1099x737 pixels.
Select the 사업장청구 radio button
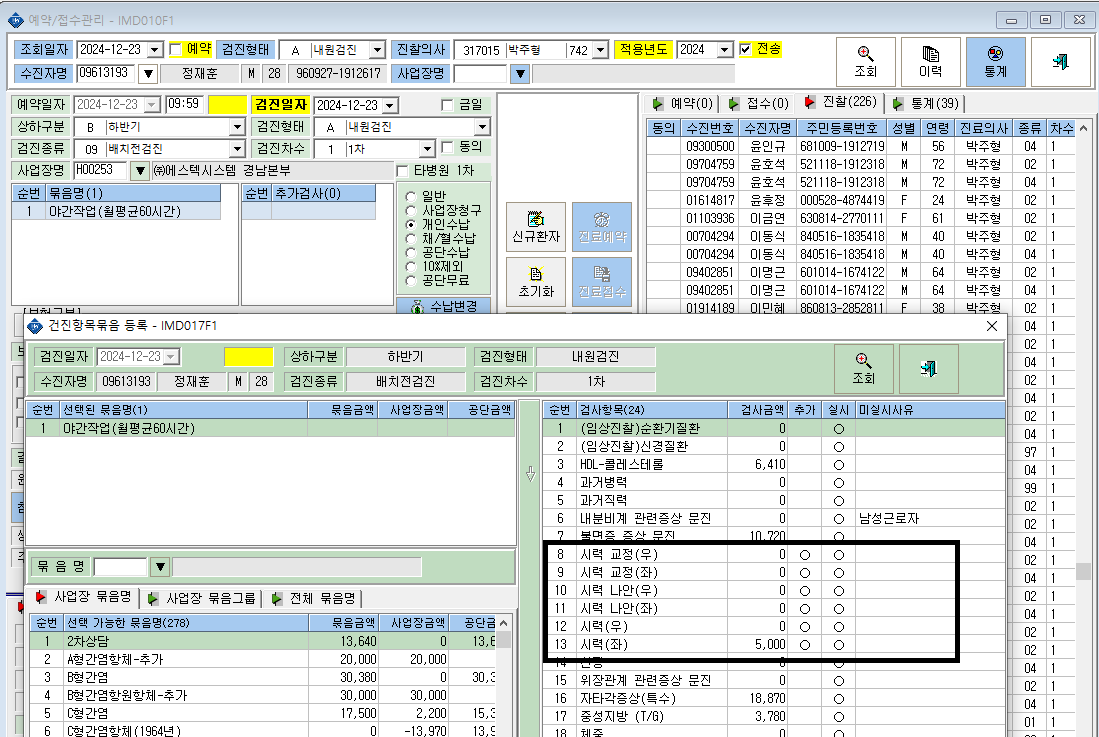tap(411, 210)
